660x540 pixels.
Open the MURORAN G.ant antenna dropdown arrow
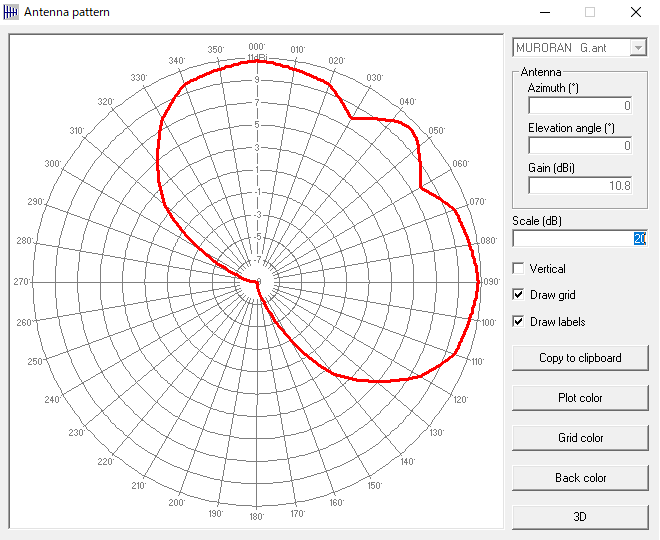tap(638, 48)
